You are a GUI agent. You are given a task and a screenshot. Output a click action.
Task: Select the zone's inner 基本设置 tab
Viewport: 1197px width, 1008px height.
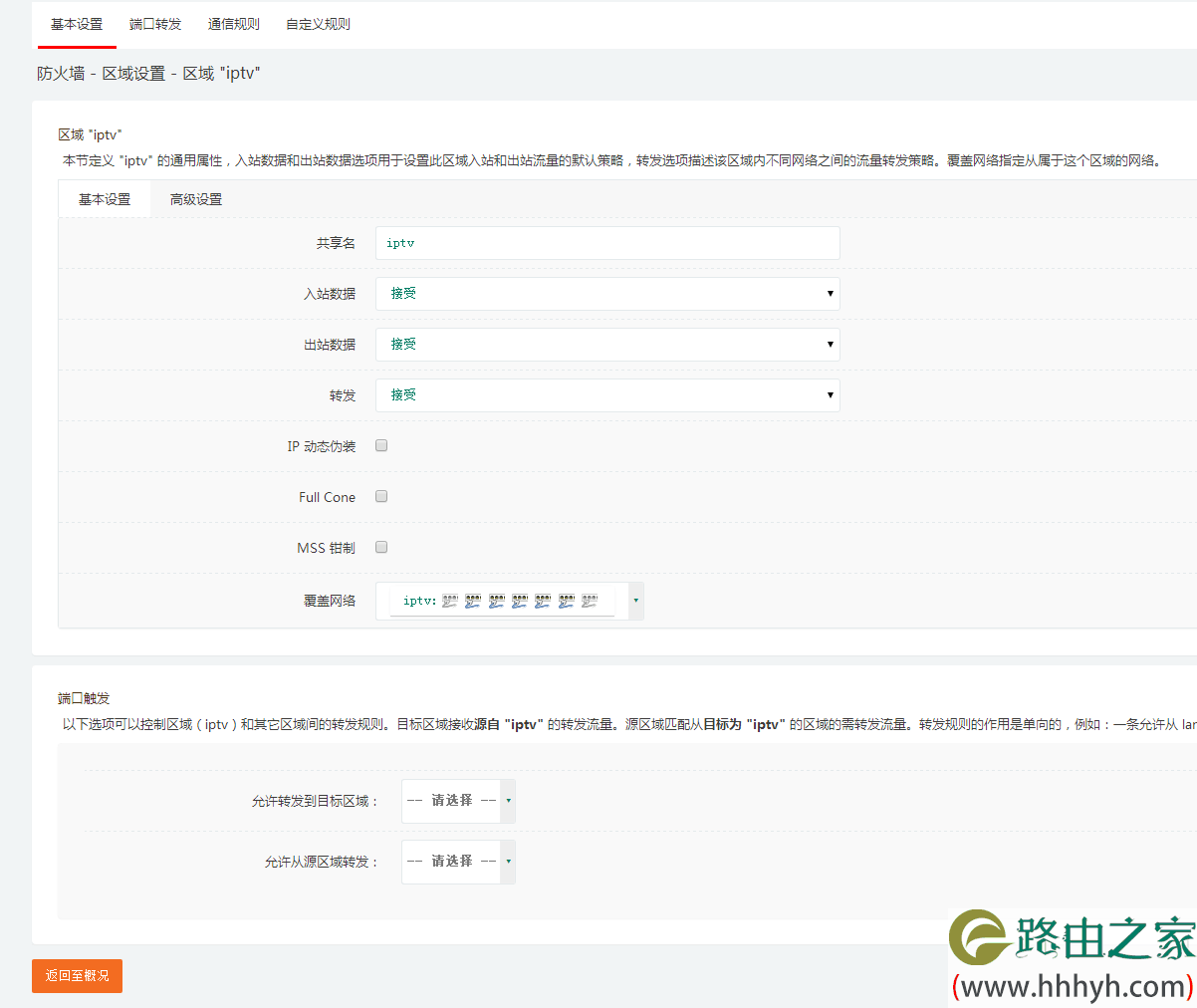(x=105, y=199)
